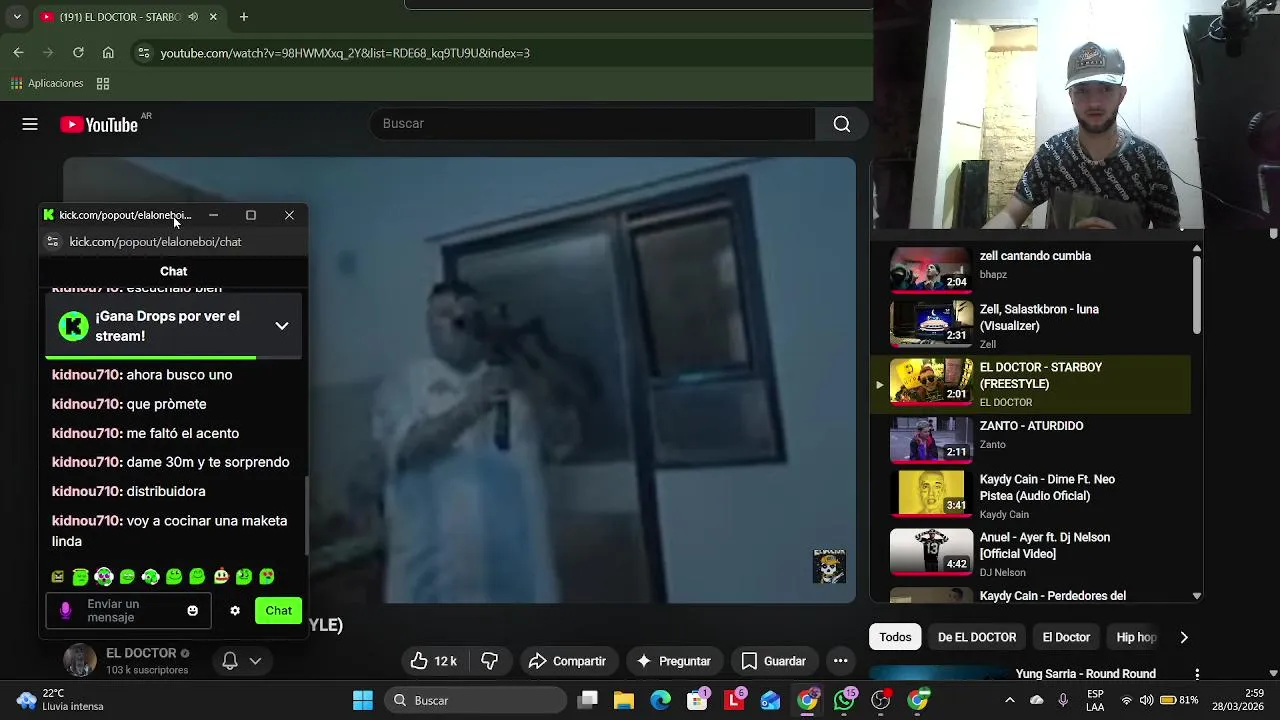Open EL DOCTOR channel avatar
This screenshot has width=1280, height=720.
[80, 661]
